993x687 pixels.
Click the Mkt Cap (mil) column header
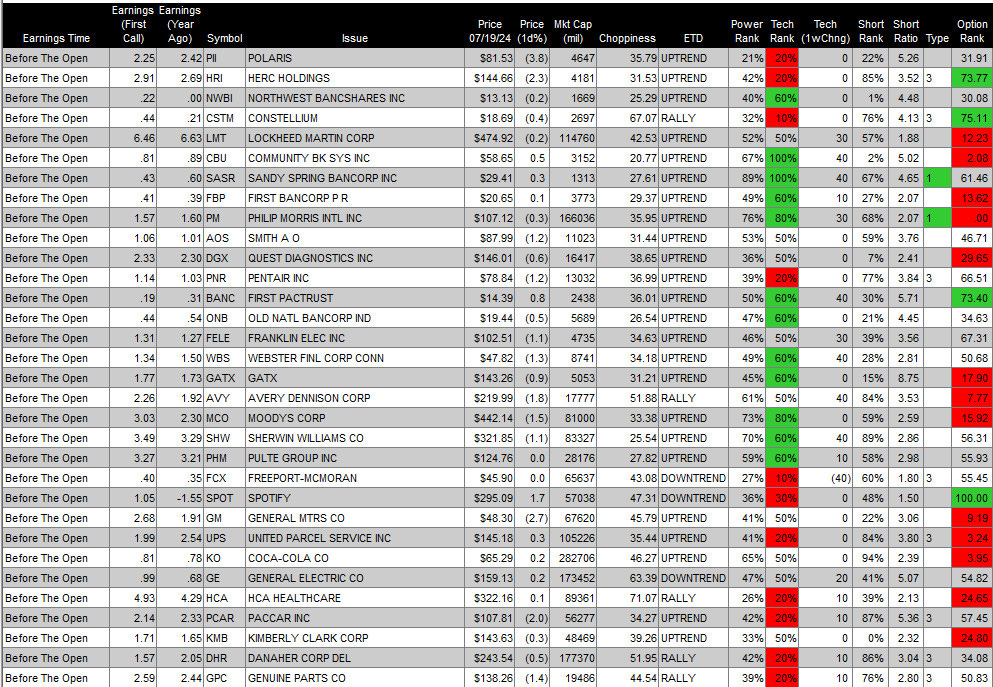coord(572,32)
